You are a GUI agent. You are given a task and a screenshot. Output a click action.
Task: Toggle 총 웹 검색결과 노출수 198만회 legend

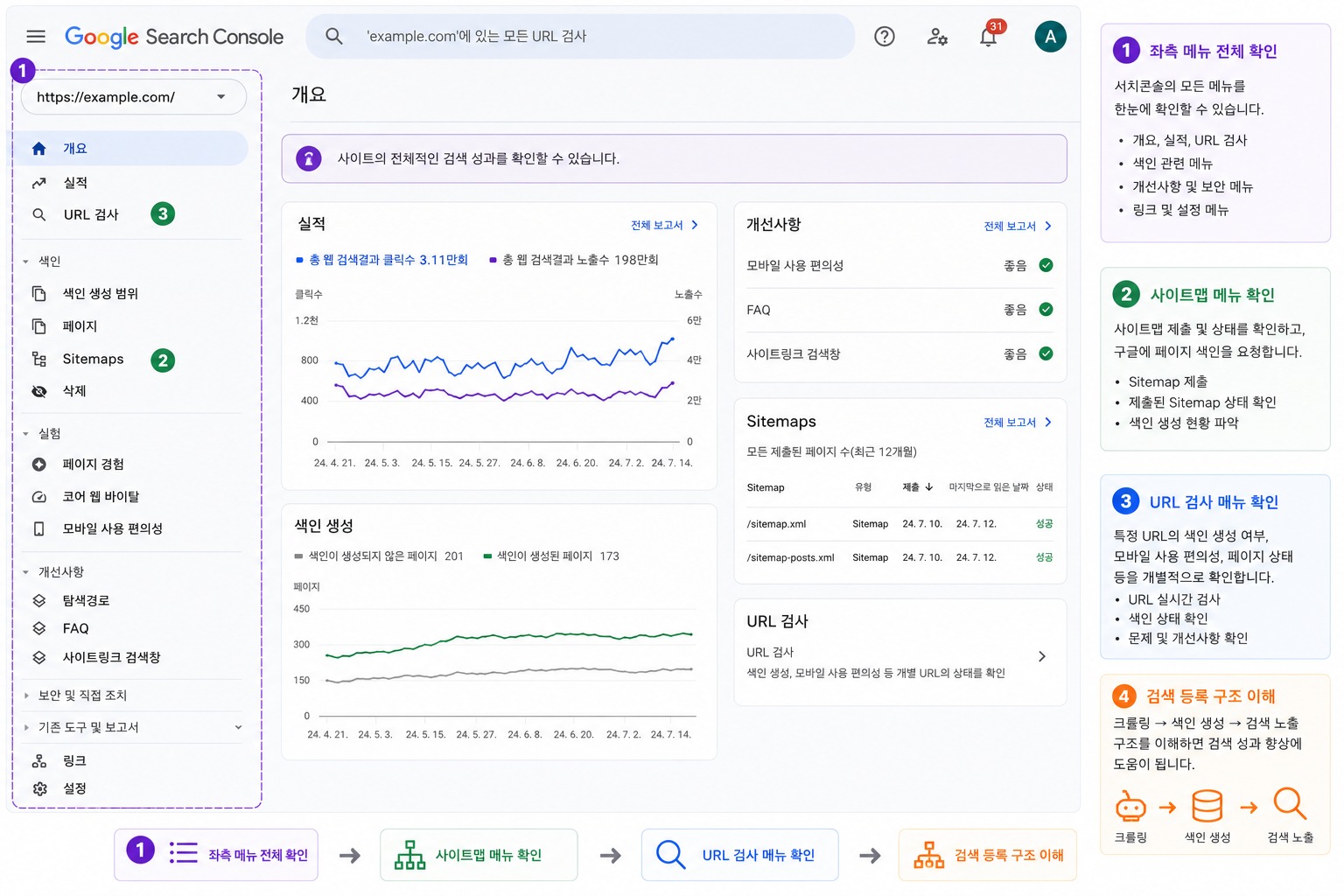[x=573, y=260]
